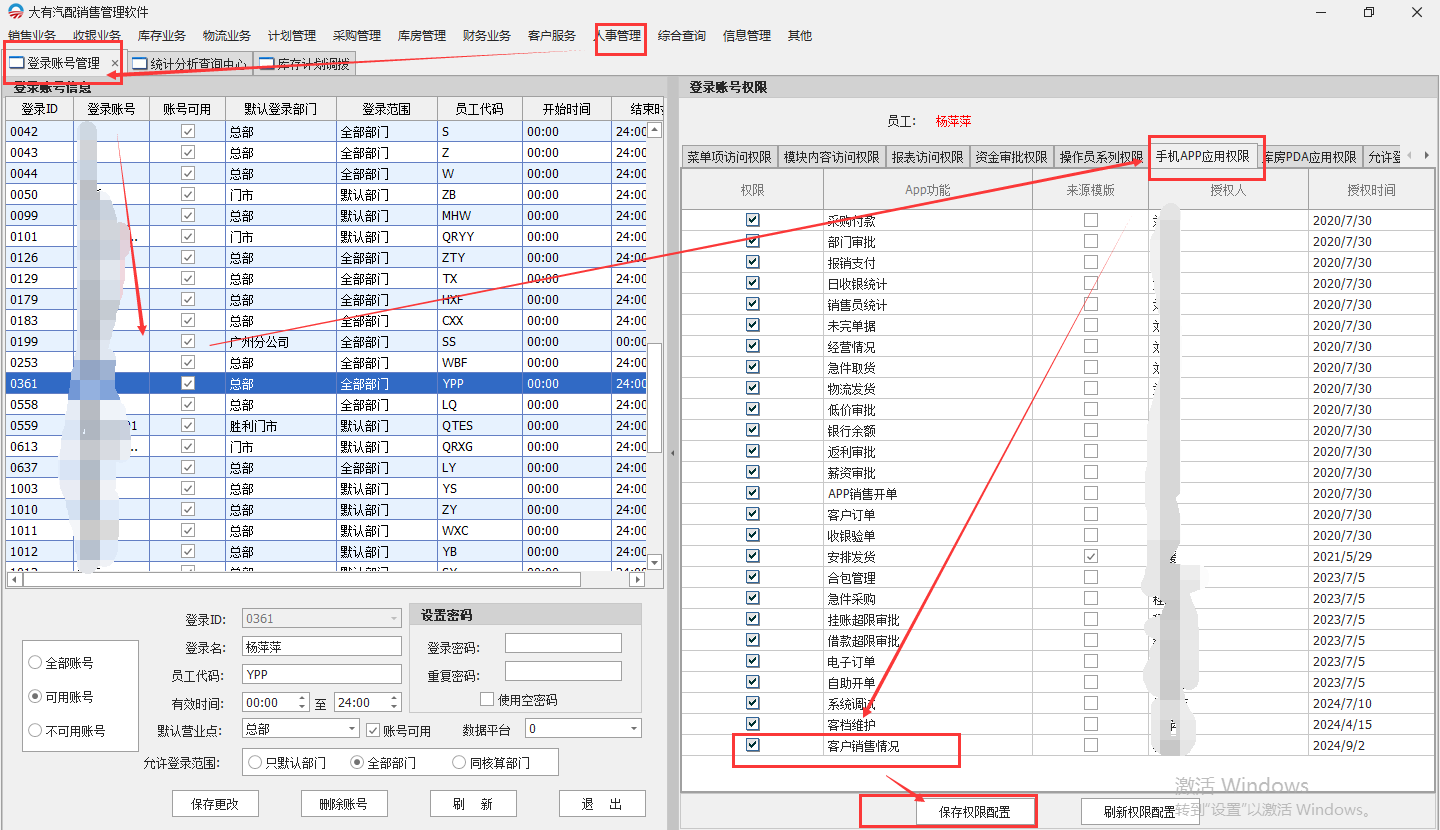Click account table vertical scrollbar thumb
Image resolution: width=1440 pixels, height=830 pixels.
pos(655,397)
